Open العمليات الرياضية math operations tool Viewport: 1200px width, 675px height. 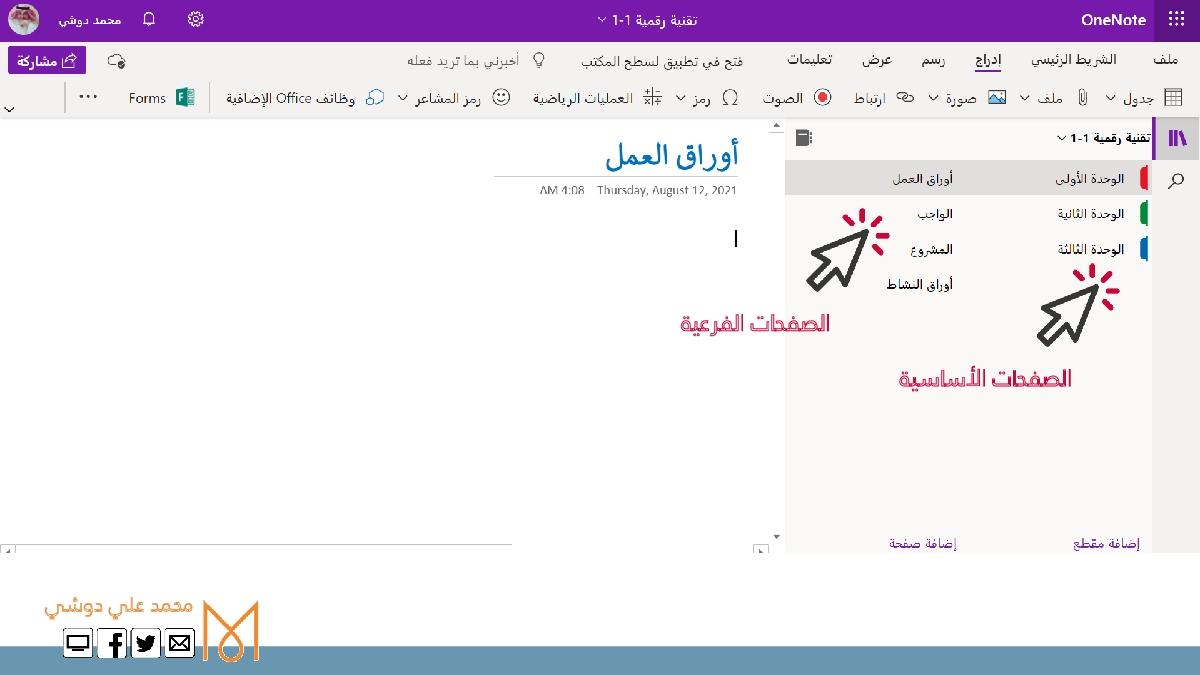[x=652, y=98]
